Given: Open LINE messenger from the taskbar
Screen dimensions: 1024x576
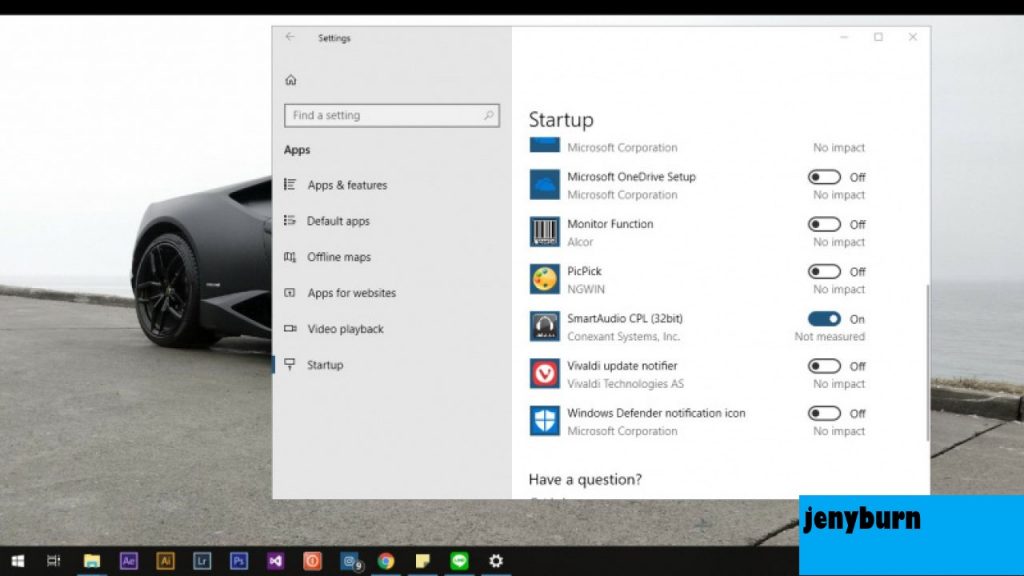Looking at the screenshot, I should (459, 561).
